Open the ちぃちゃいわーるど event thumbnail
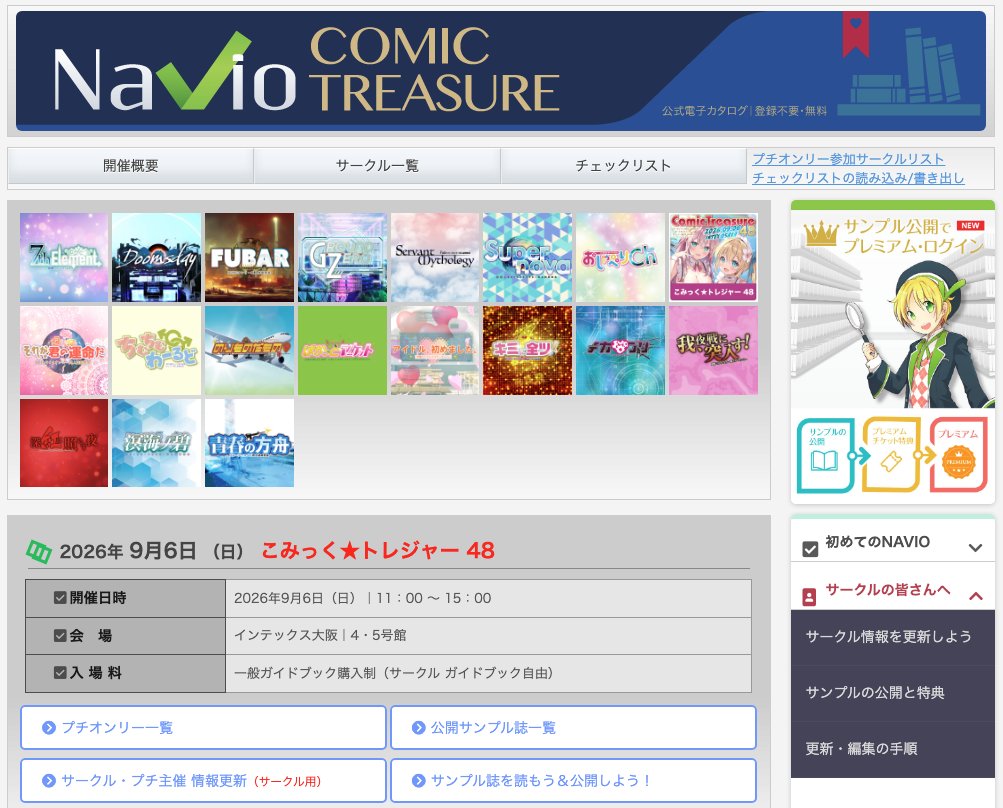This screenshot has height=808, width=1003. [157, 350]
